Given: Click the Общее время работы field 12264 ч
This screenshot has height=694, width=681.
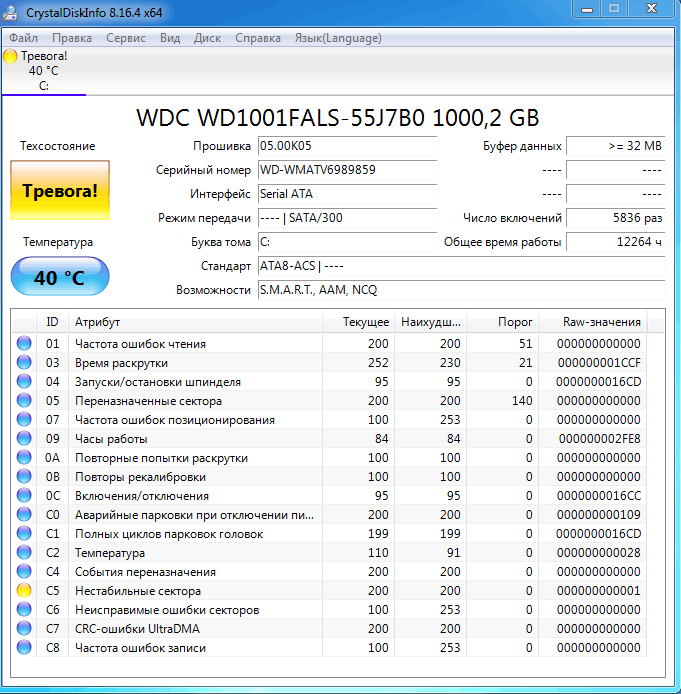Looking at the screenshot, I should (616, 242).
